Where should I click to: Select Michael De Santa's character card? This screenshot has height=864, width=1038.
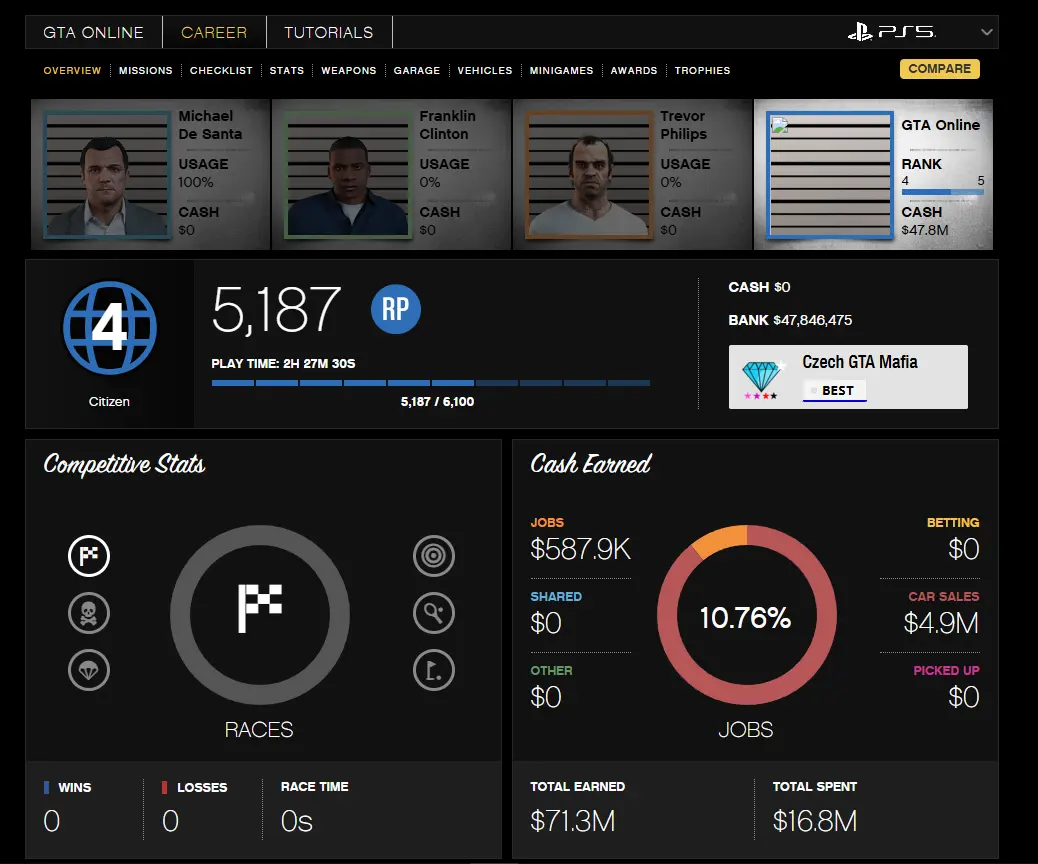(x=150, y=174)
